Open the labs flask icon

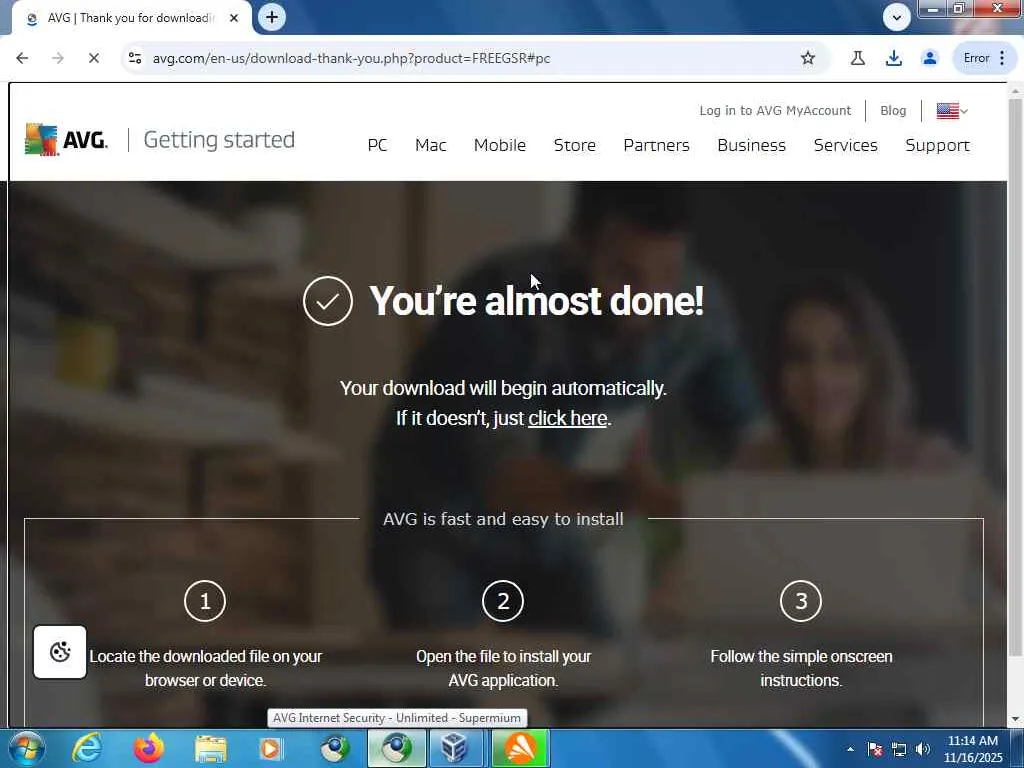coord(857,58)
